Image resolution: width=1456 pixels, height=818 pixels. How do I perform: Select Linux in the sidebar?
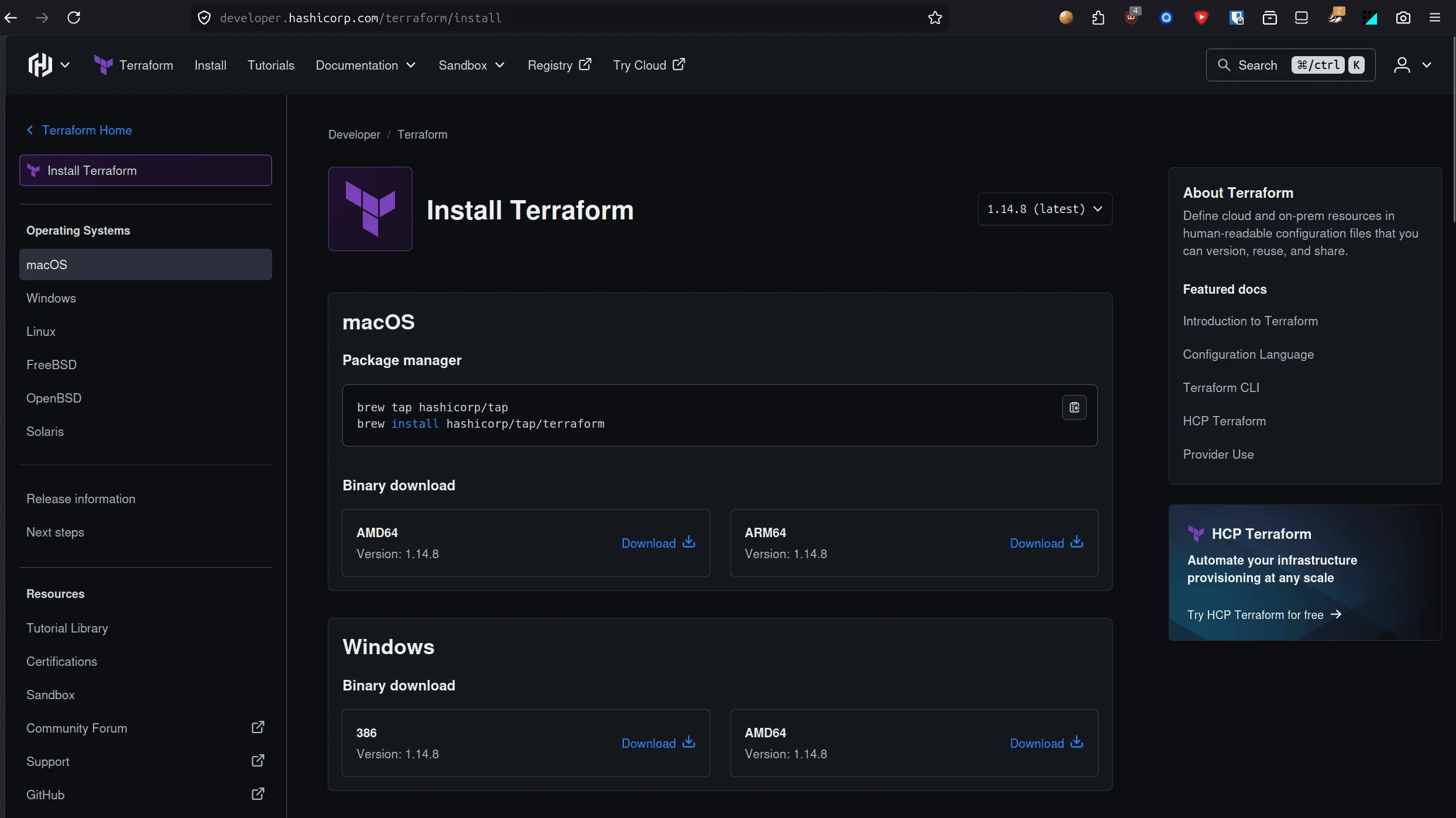click(x=145, y=331)
